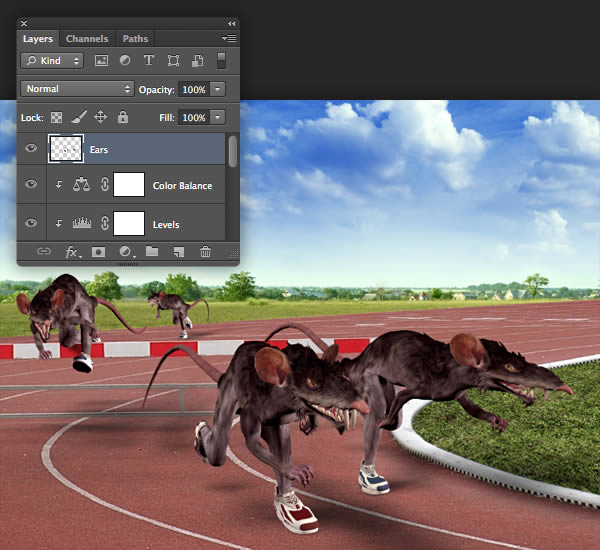The image size is (600, 550).
Task: Create new fill or adjustment layer
Action: [x=126, y=252]
